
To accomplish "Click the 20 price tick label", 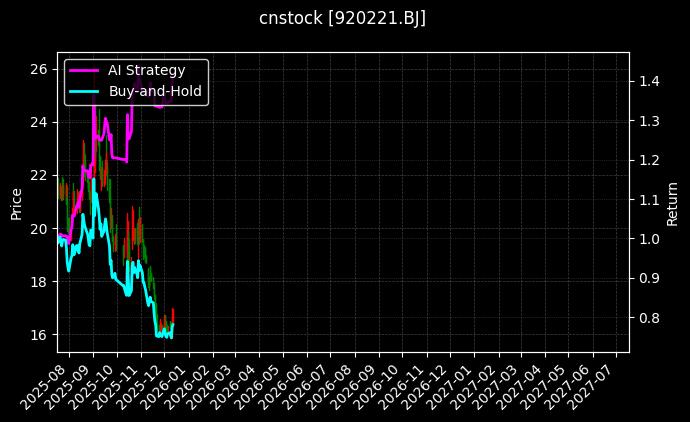I will pyautogui.click(x=39, y=228).
